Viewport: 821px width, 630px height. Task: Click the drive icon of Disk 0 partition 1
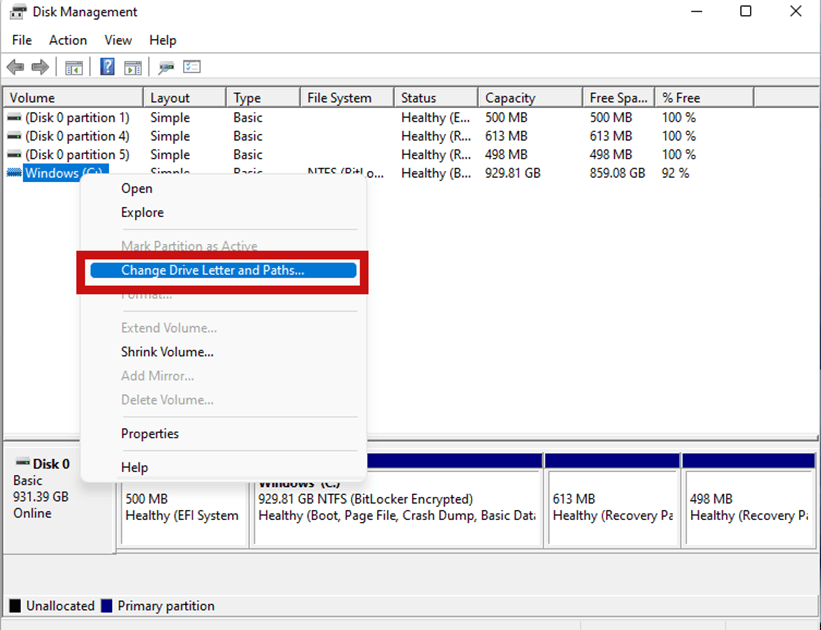pos(14,118)
